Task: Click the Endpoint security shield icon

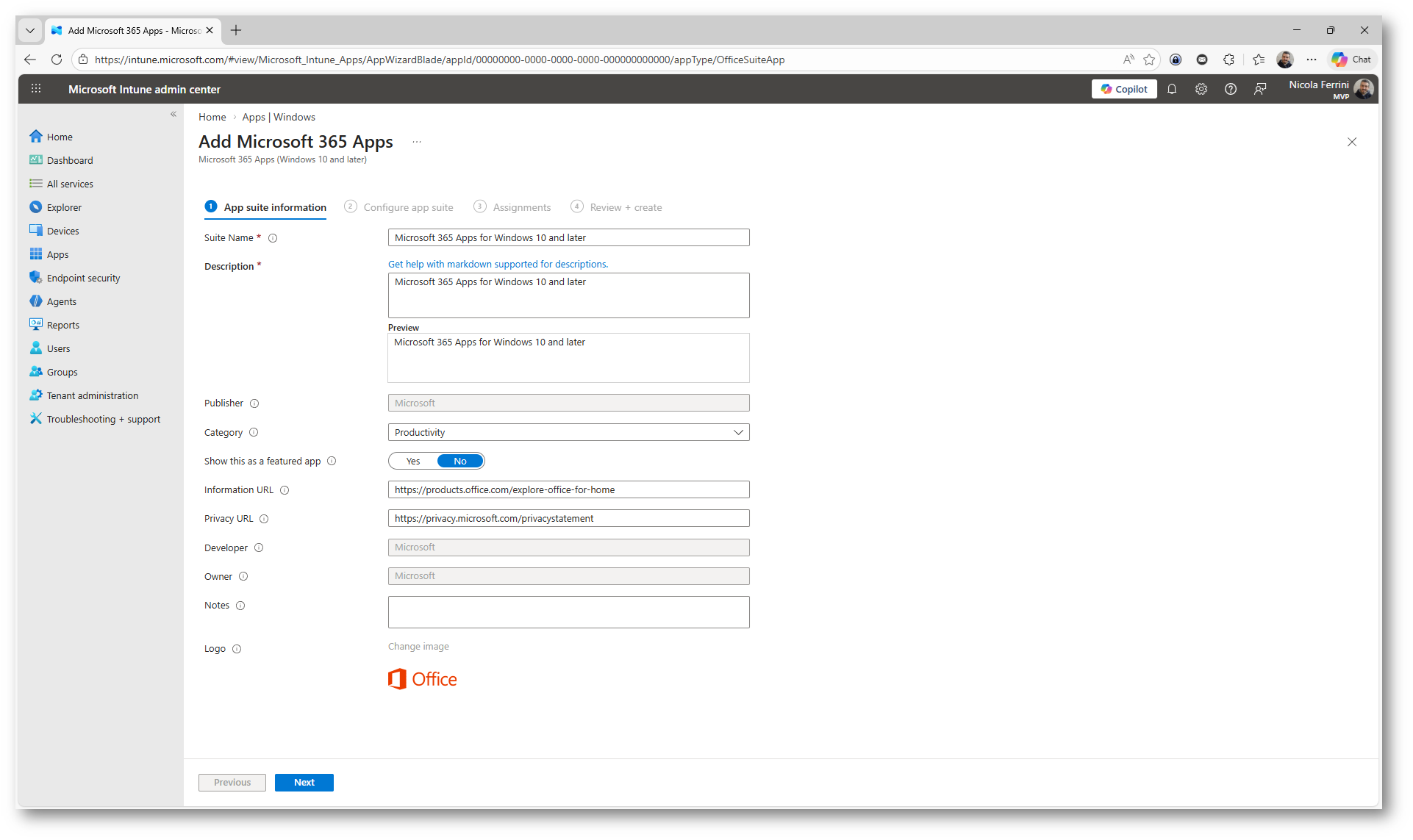Action: pyautogui.click(x=35, y=278)
